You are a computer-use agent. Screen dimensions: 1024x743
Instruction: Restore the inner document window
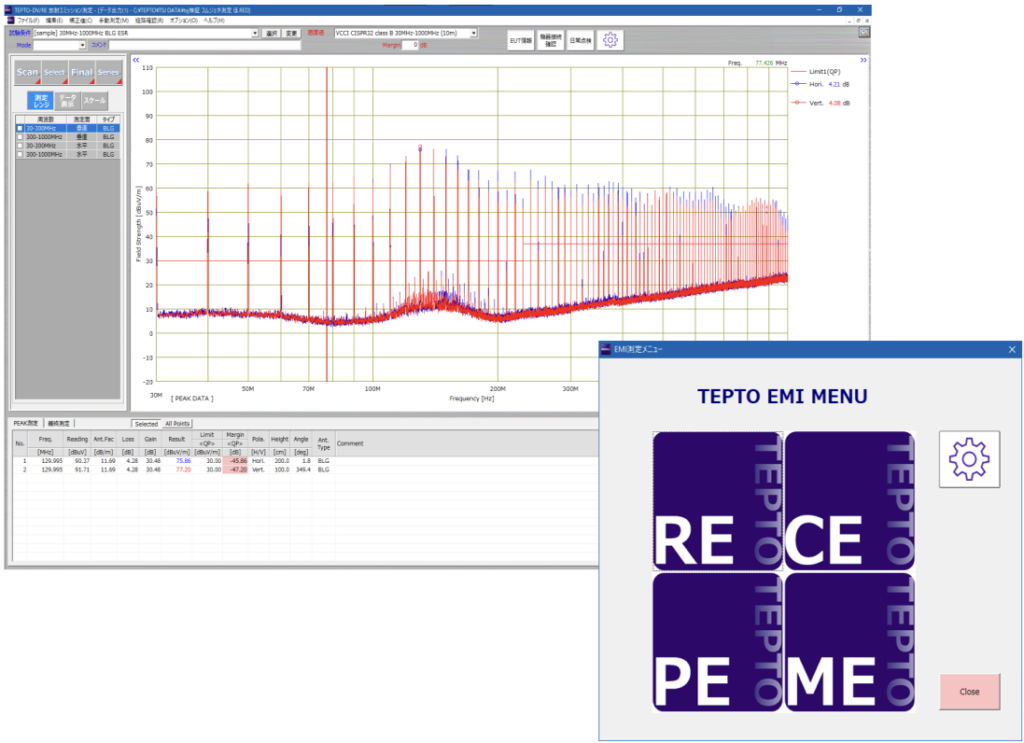[x=858, y=21]
